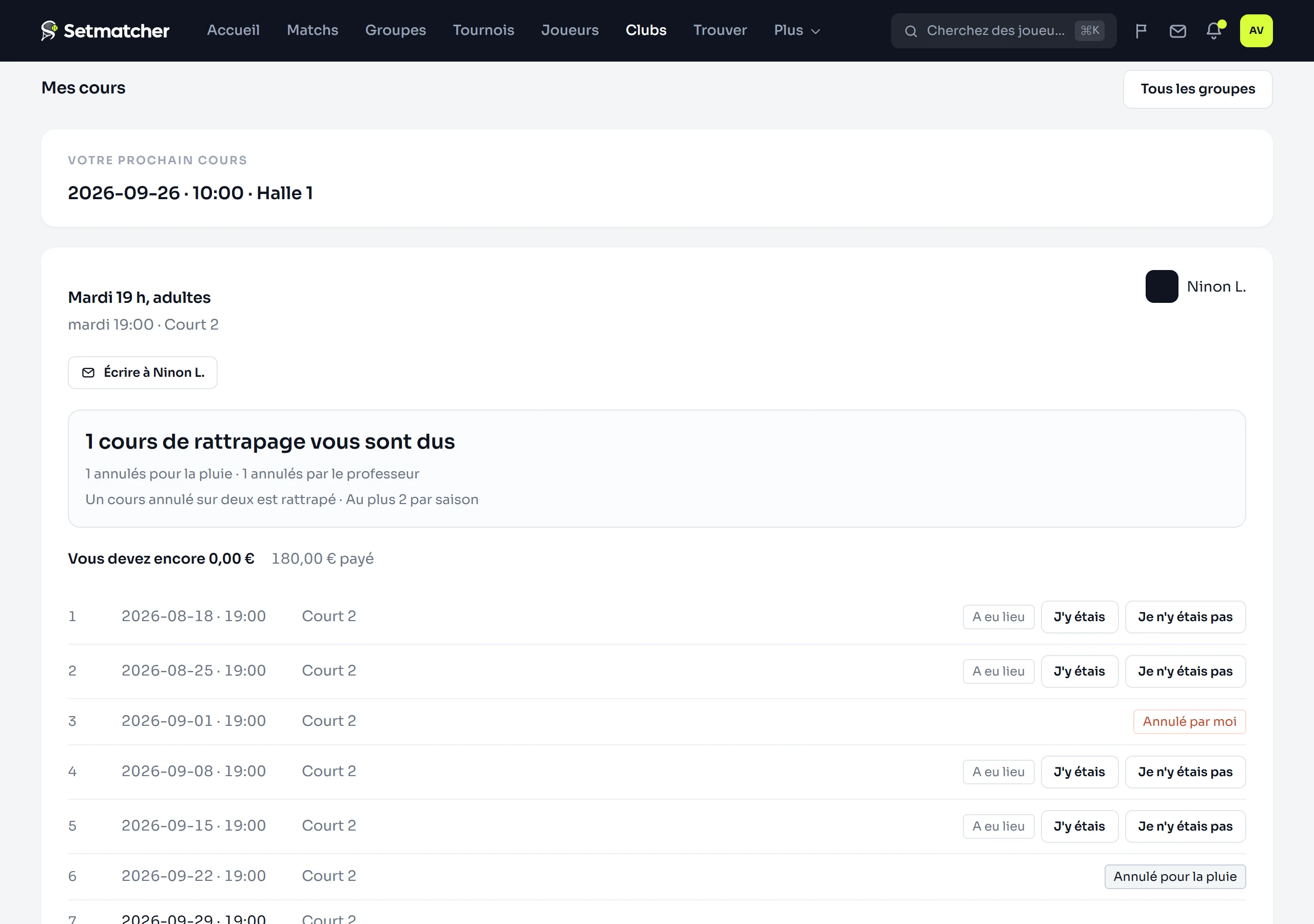This screenshot has width=1314, height=924.
Task: Mark J'y étais for 2026-09-15 lesson
Action: tap(1079, 826)
